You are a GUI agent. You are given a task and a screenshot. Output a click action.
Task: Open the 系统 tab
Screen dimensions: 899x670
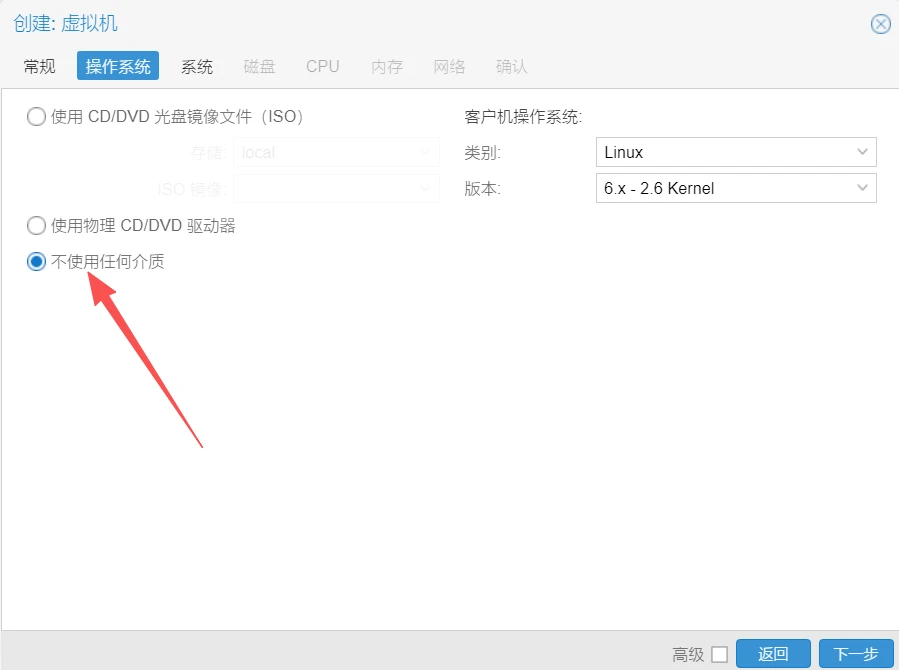point(197,67)
